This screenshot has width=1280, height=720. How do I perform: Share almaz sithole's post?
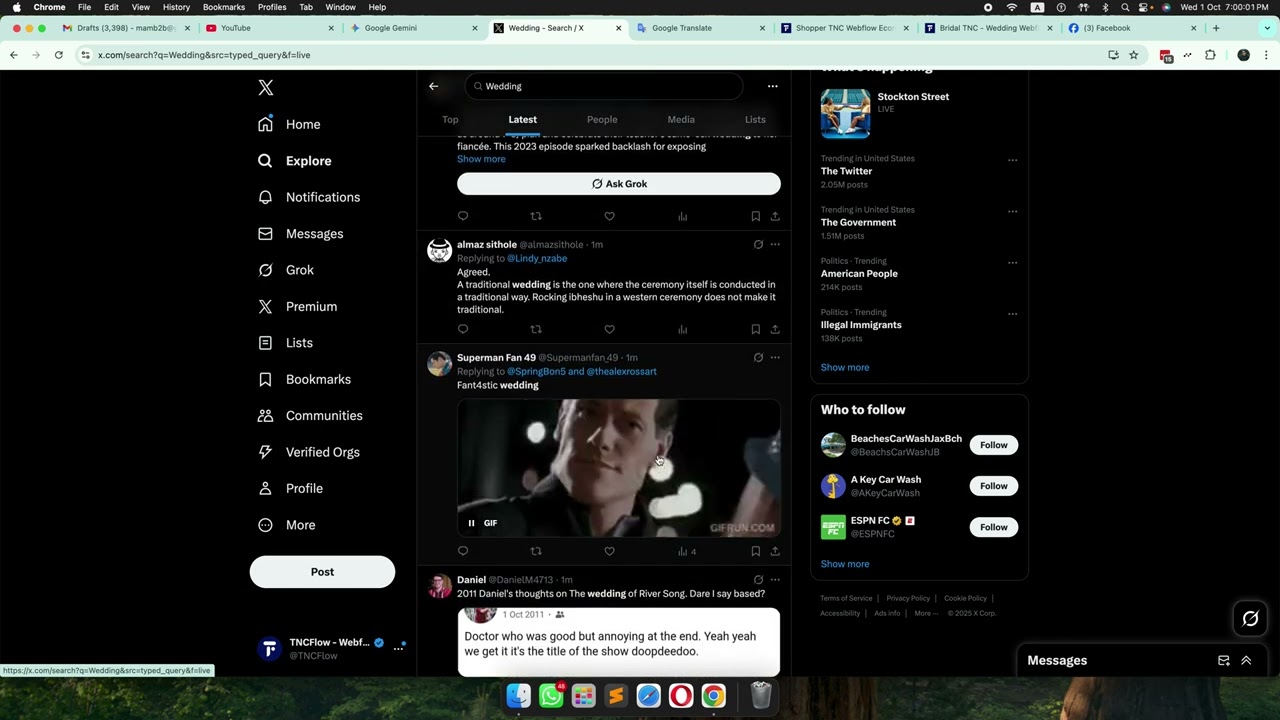pos(775,329)
